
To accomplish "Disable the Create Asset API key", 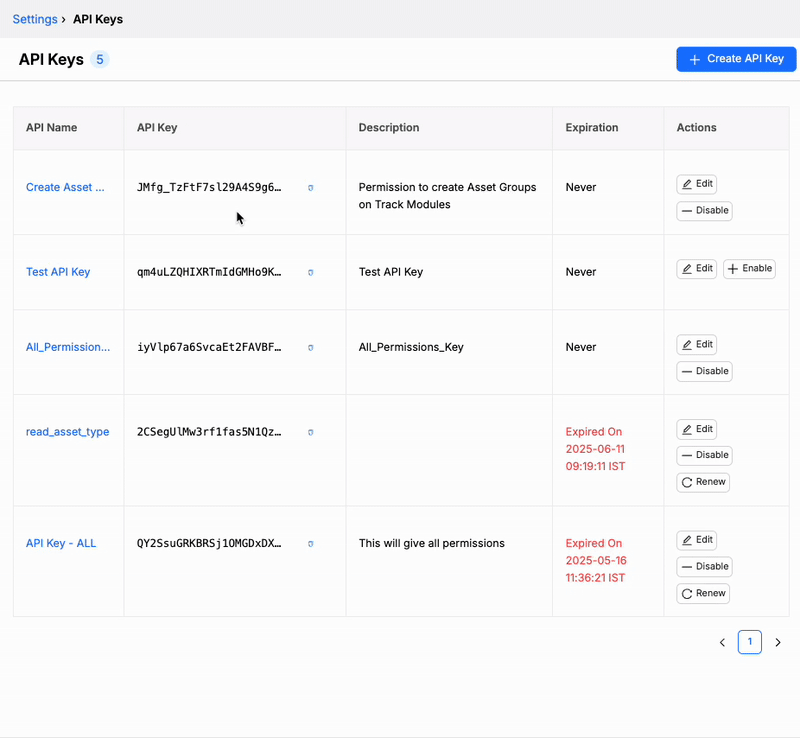I will [704, 210].
